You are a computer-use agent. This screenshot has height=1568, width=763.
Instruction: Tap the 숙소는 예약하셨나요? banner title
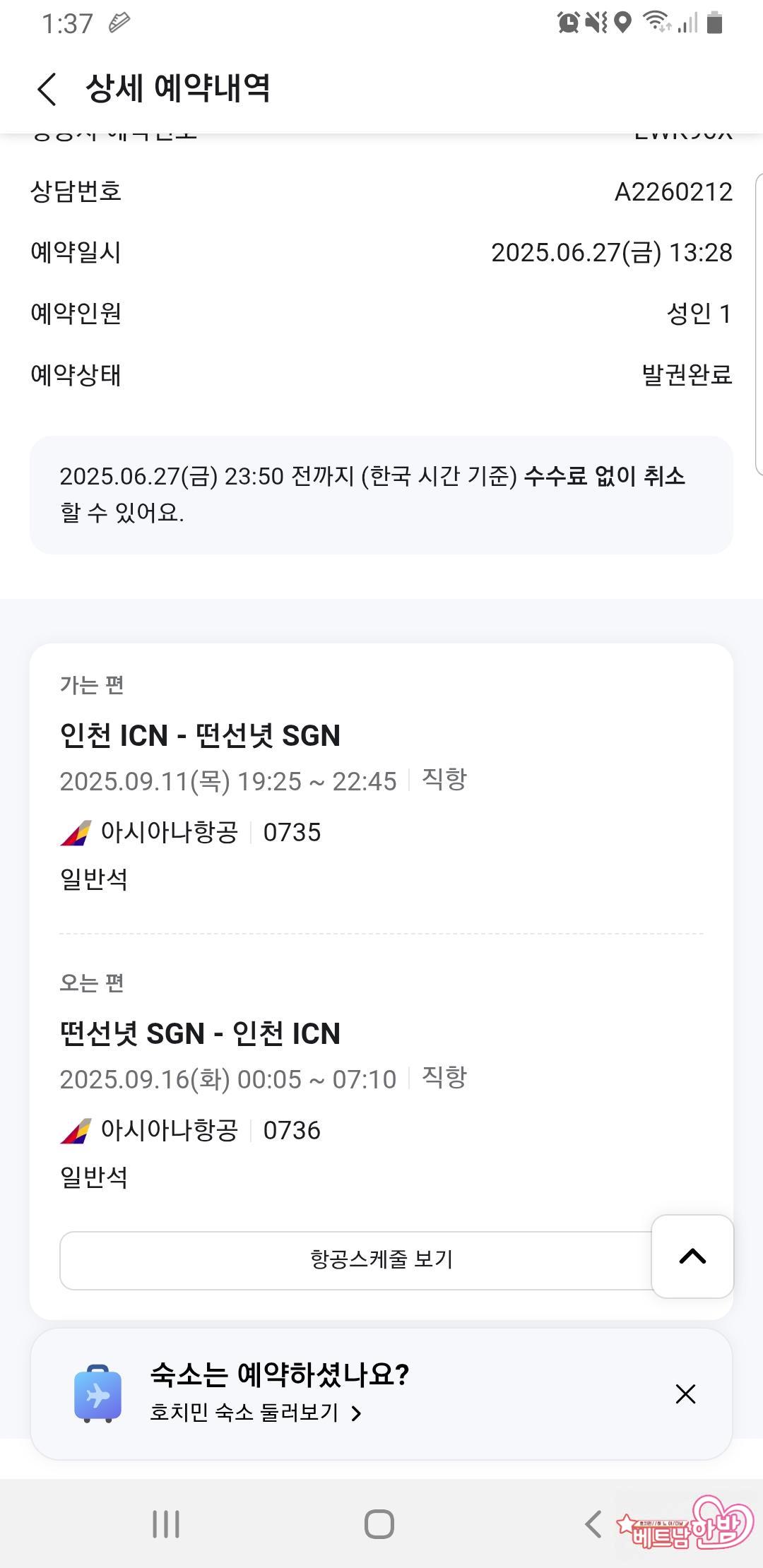pos(280,1374)
